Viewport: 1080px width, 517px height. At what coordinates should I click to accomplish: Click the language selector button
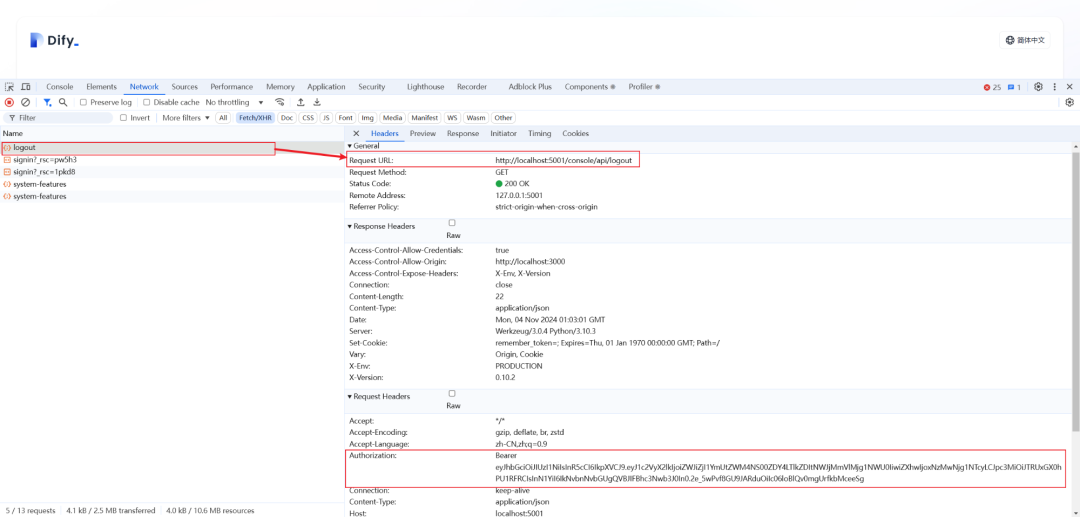click(x=1025, y=40)
